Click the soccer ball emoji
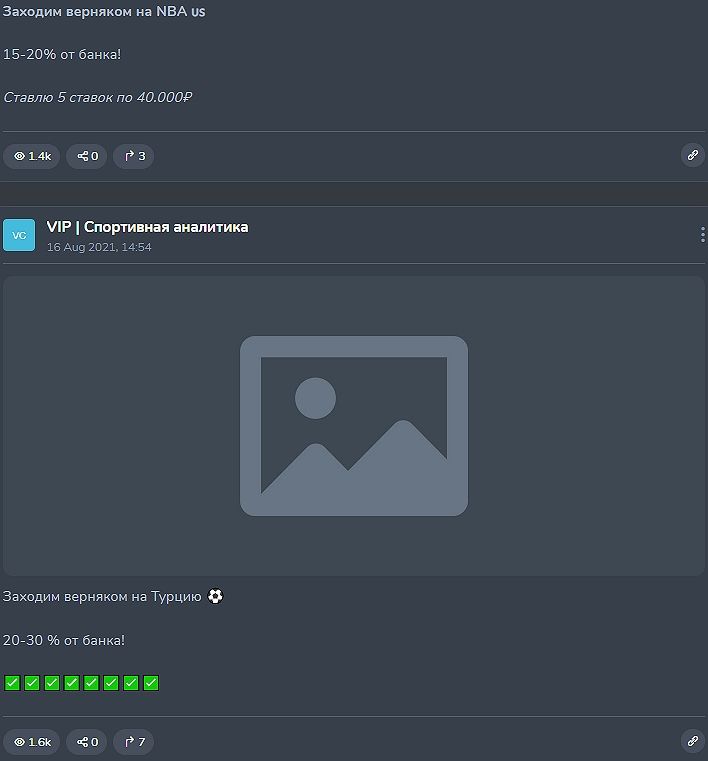Screen dimensions: 708x761 pos(215,596)
